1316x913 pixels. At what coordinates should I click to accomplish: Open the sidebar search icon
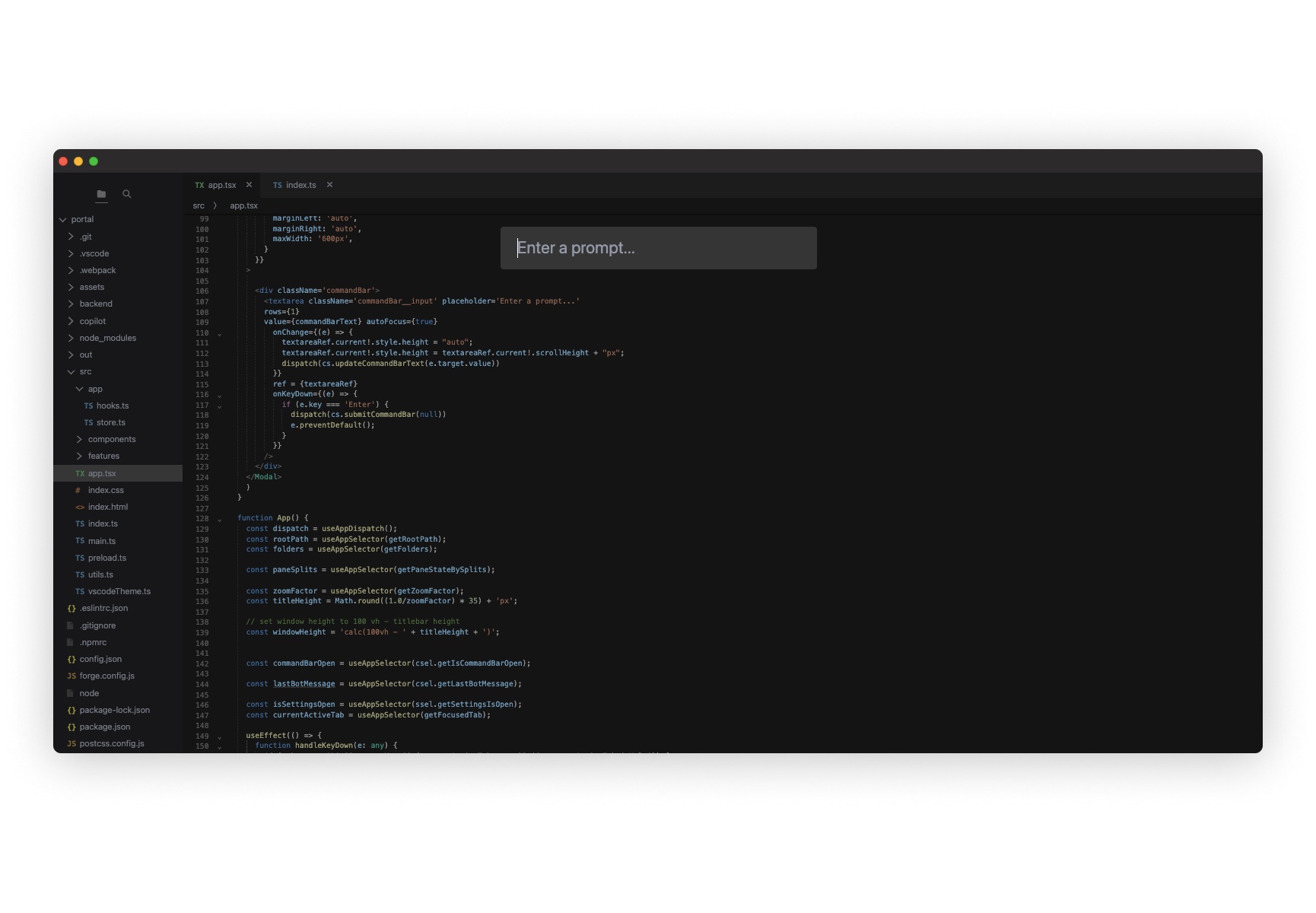127,194
